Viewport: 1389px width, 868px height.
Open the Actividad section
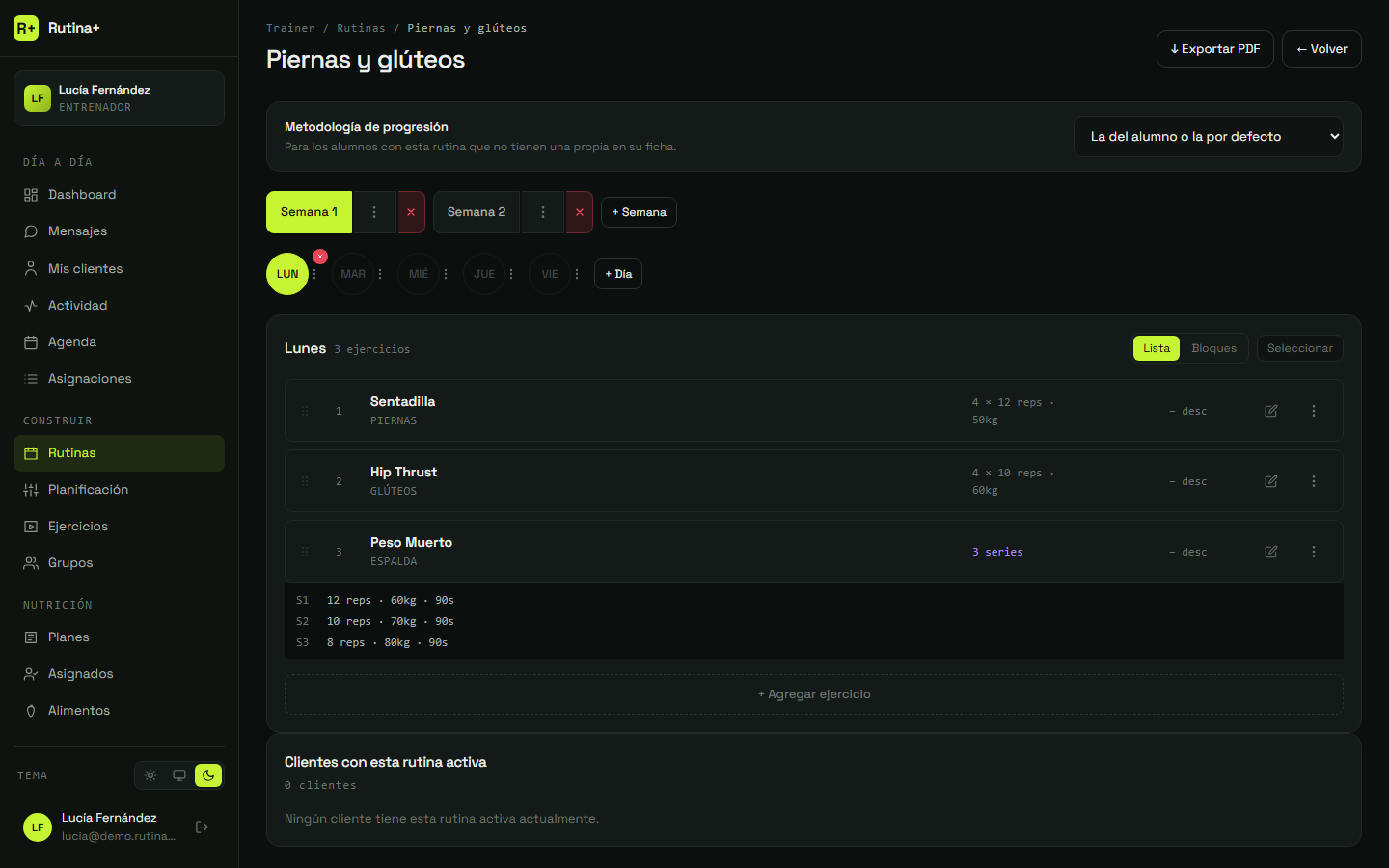[119, 306]
